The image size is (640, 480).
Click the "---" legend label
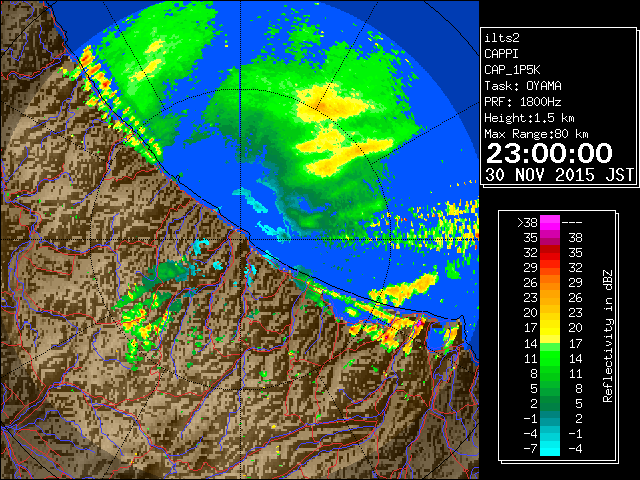[x=572, y=222]
